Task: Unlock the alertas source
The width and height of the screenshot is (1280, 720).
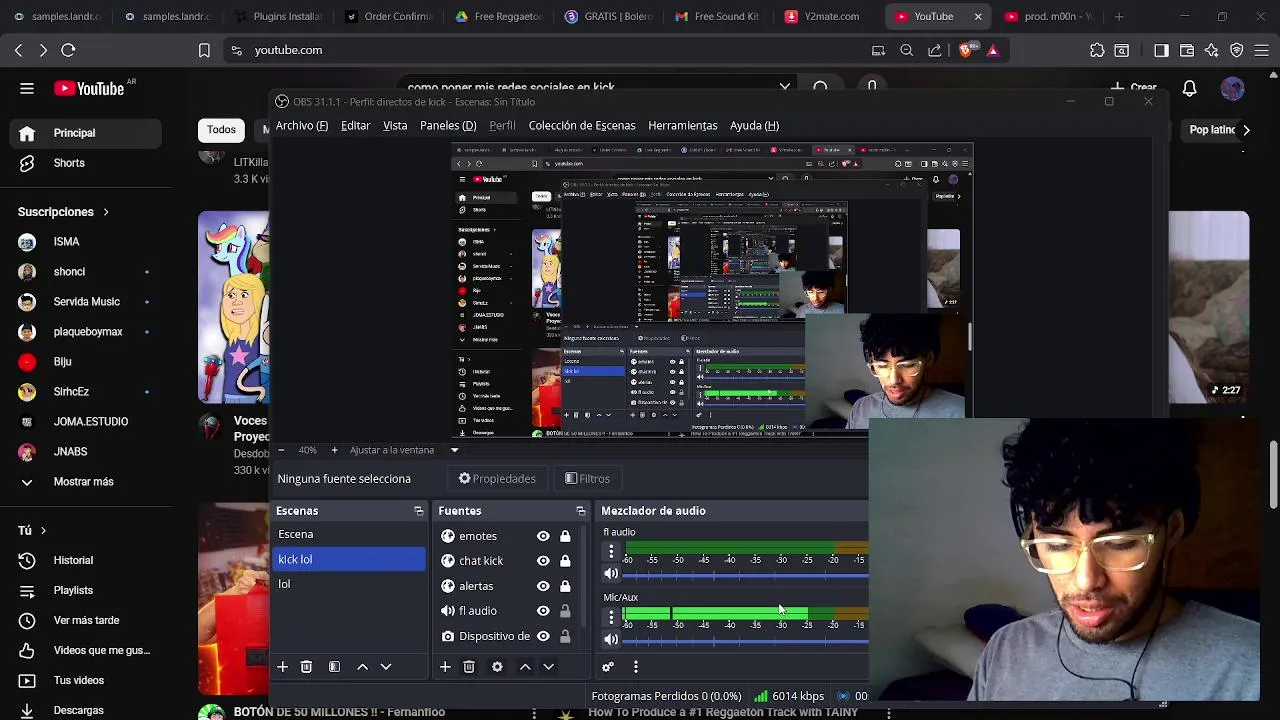Action: click(565, 586)
